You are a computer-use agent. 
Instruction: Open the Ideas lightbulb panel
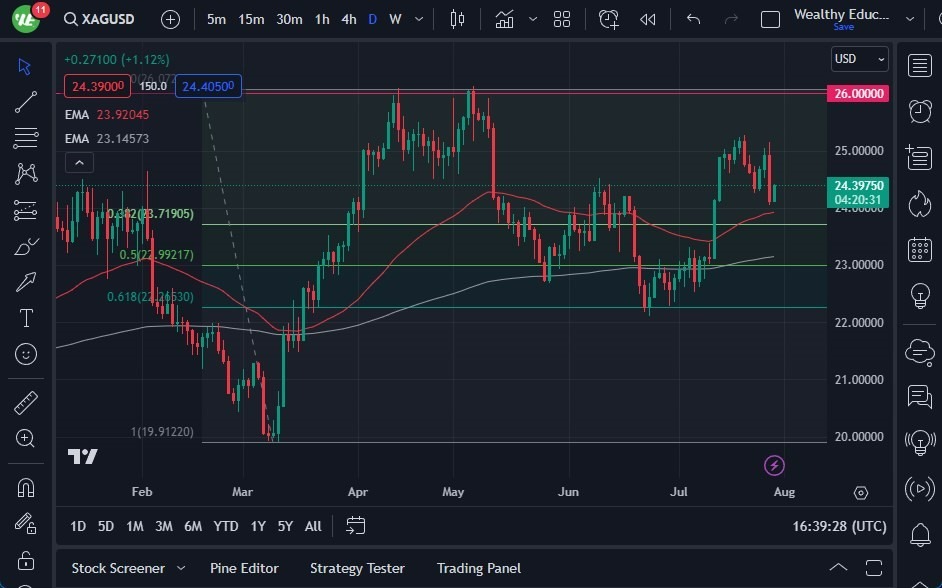919,293
